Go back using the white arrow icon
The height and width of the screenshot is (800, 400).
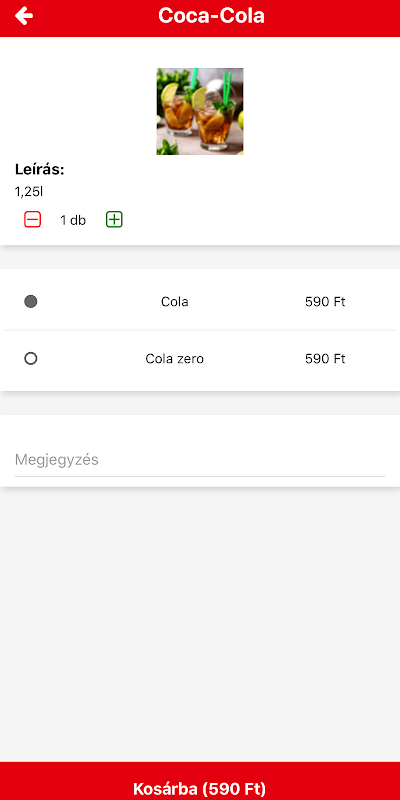pos(24,16)
